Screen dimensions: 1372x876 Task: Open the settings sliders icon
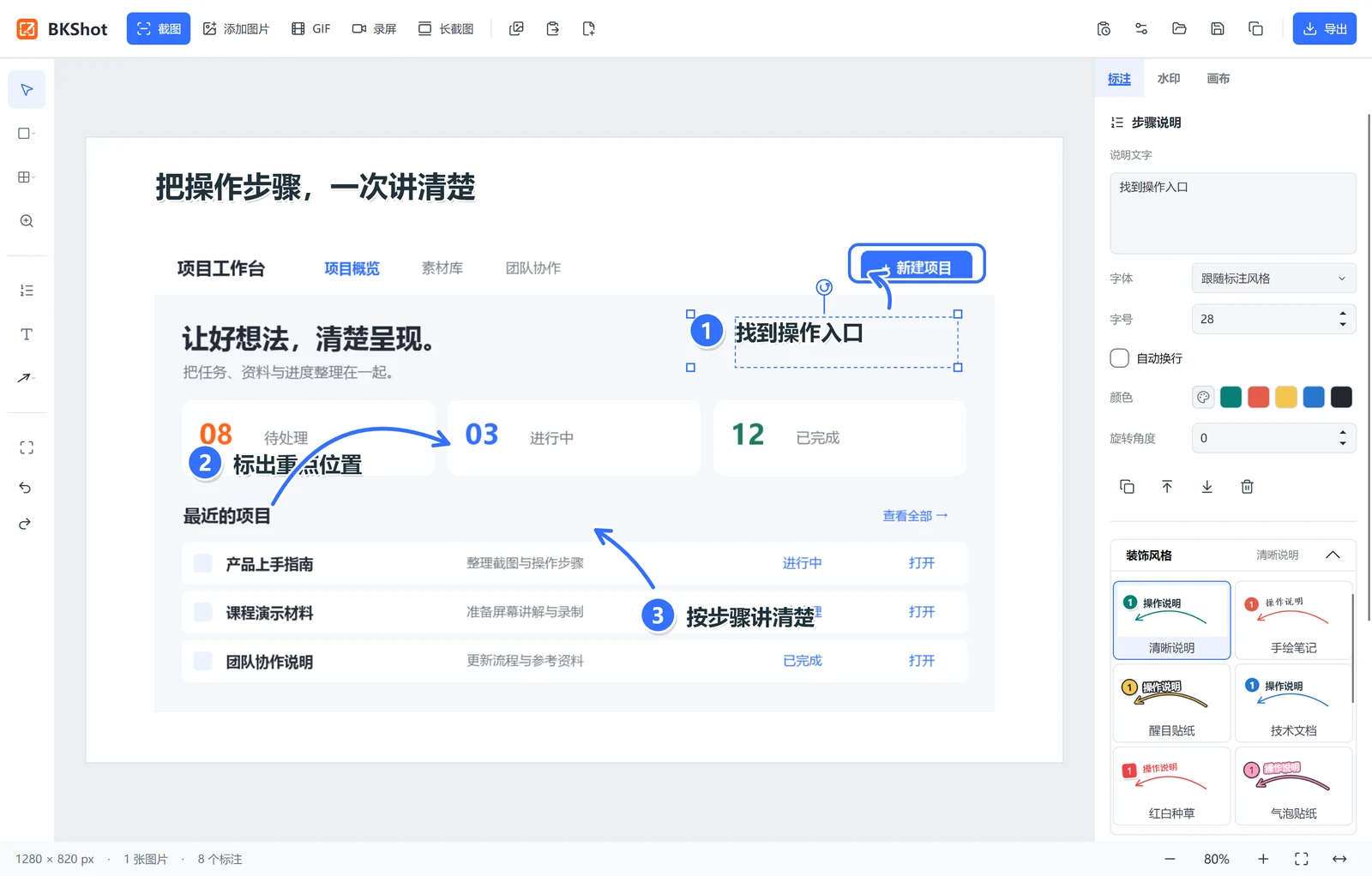coord(1141,28)
